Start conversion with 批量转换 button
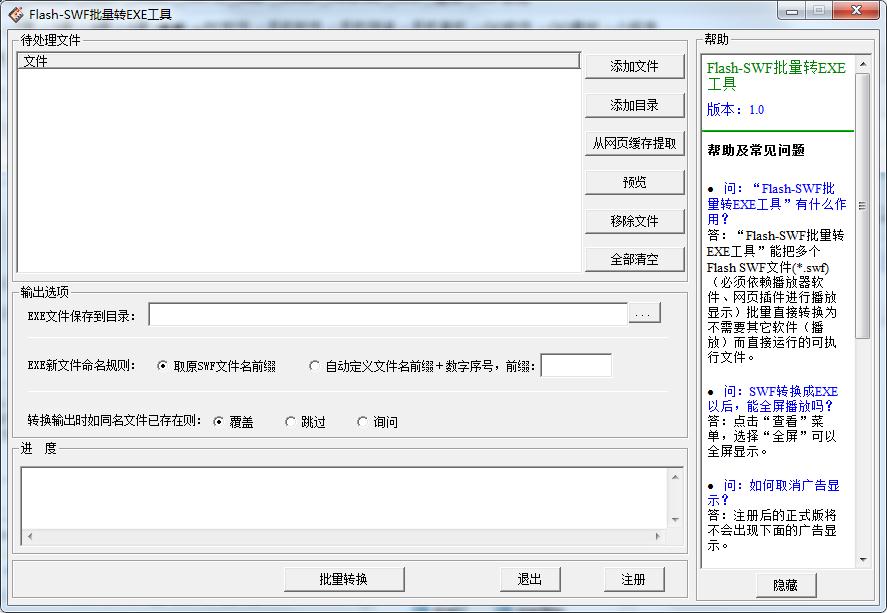This screenshot has width=887, height=613. tap(344, 579)
